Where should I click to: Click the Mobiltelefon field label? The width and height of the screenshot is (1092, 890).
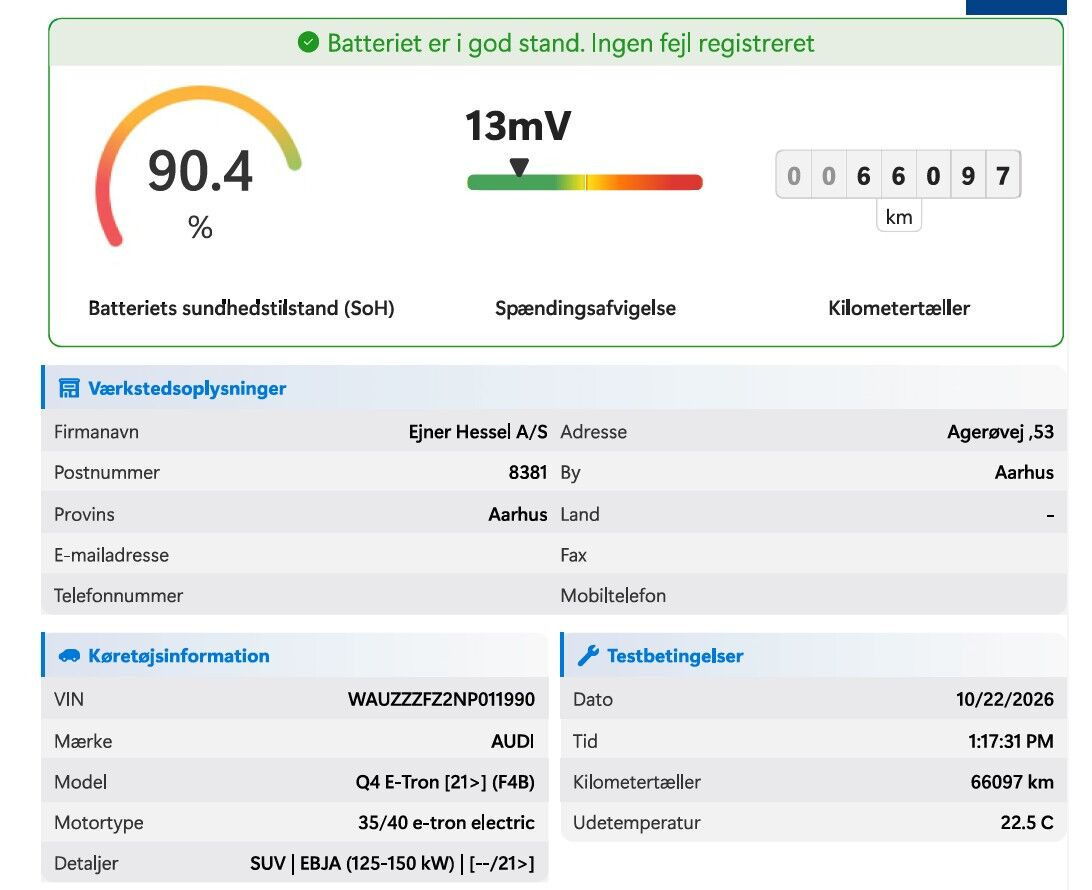click(x=613, y=595)
